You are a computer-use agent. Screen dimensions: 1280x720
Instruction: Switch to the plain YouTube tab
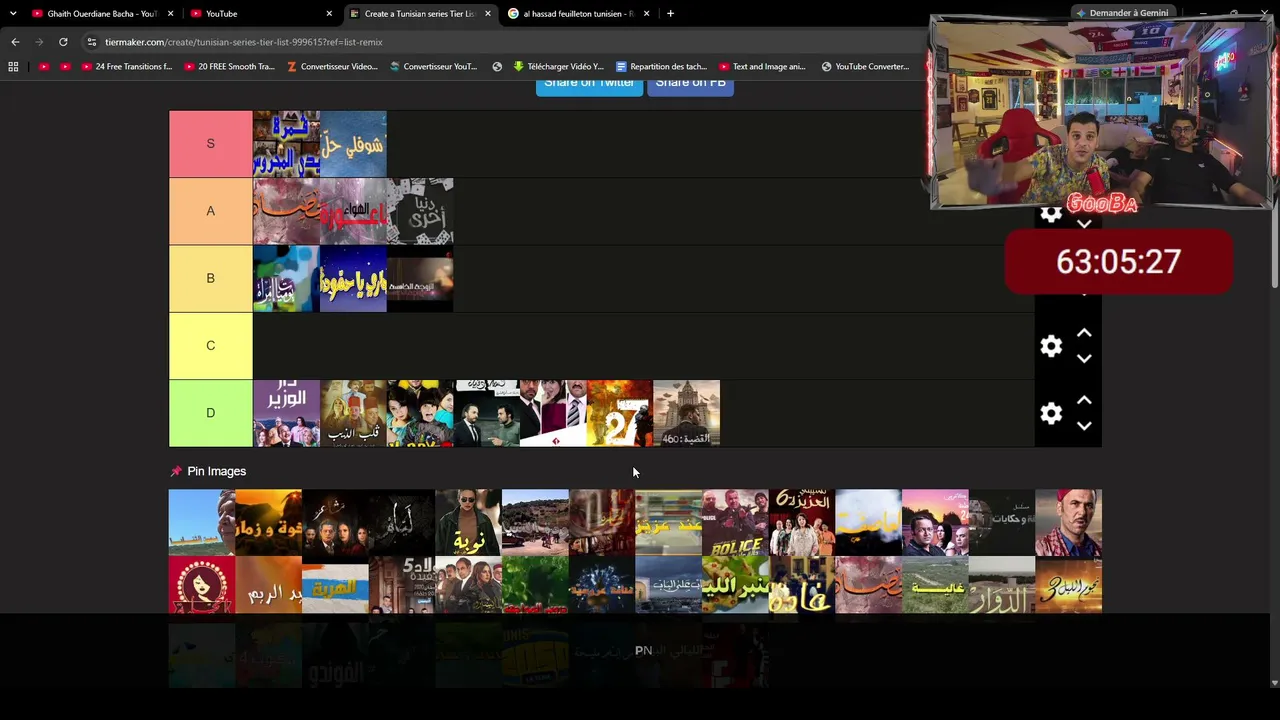(x=262, y=14)
